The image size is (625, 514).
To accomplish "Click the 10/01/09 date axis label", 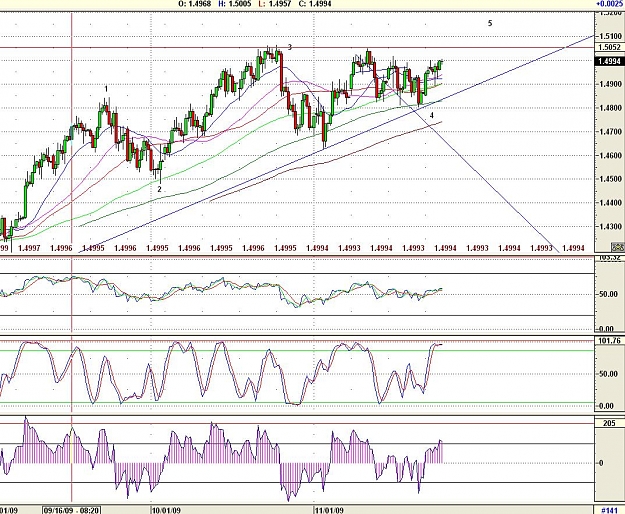I will 167,510.
